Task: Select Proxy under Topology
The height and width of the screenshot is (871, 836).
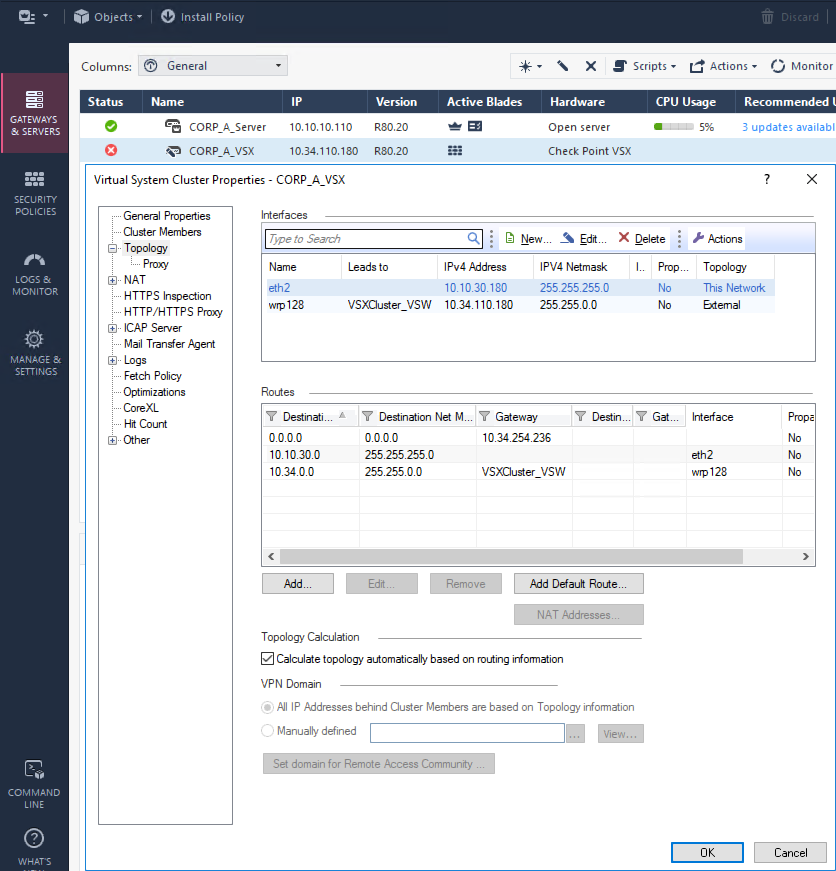Action: (x=156, y=264)
